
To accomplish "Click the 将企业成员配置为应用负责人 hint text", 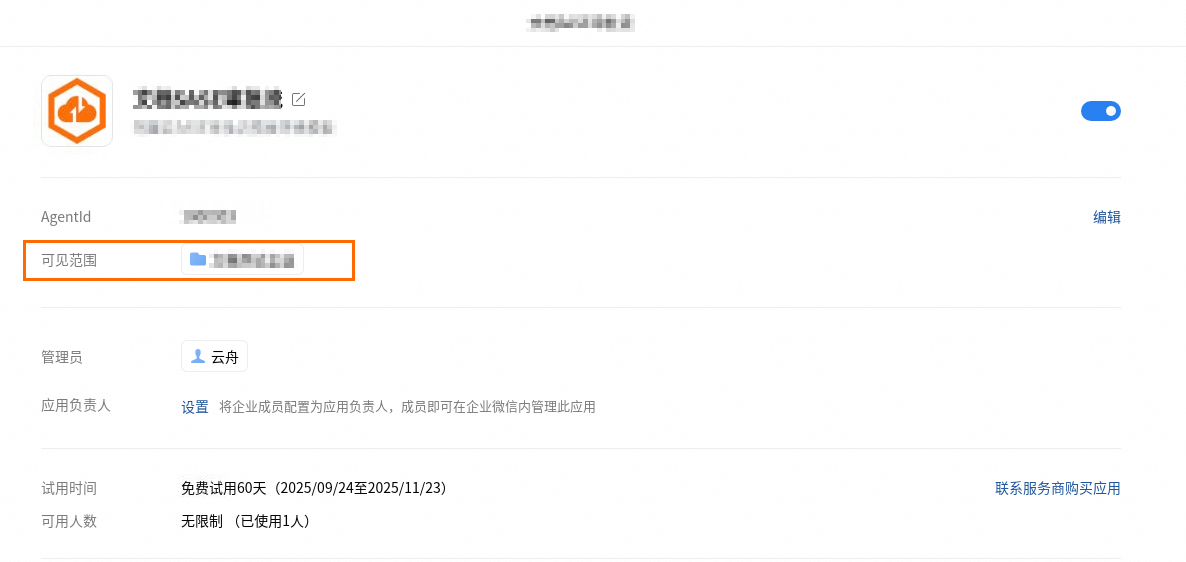I will tap(408, 407).
